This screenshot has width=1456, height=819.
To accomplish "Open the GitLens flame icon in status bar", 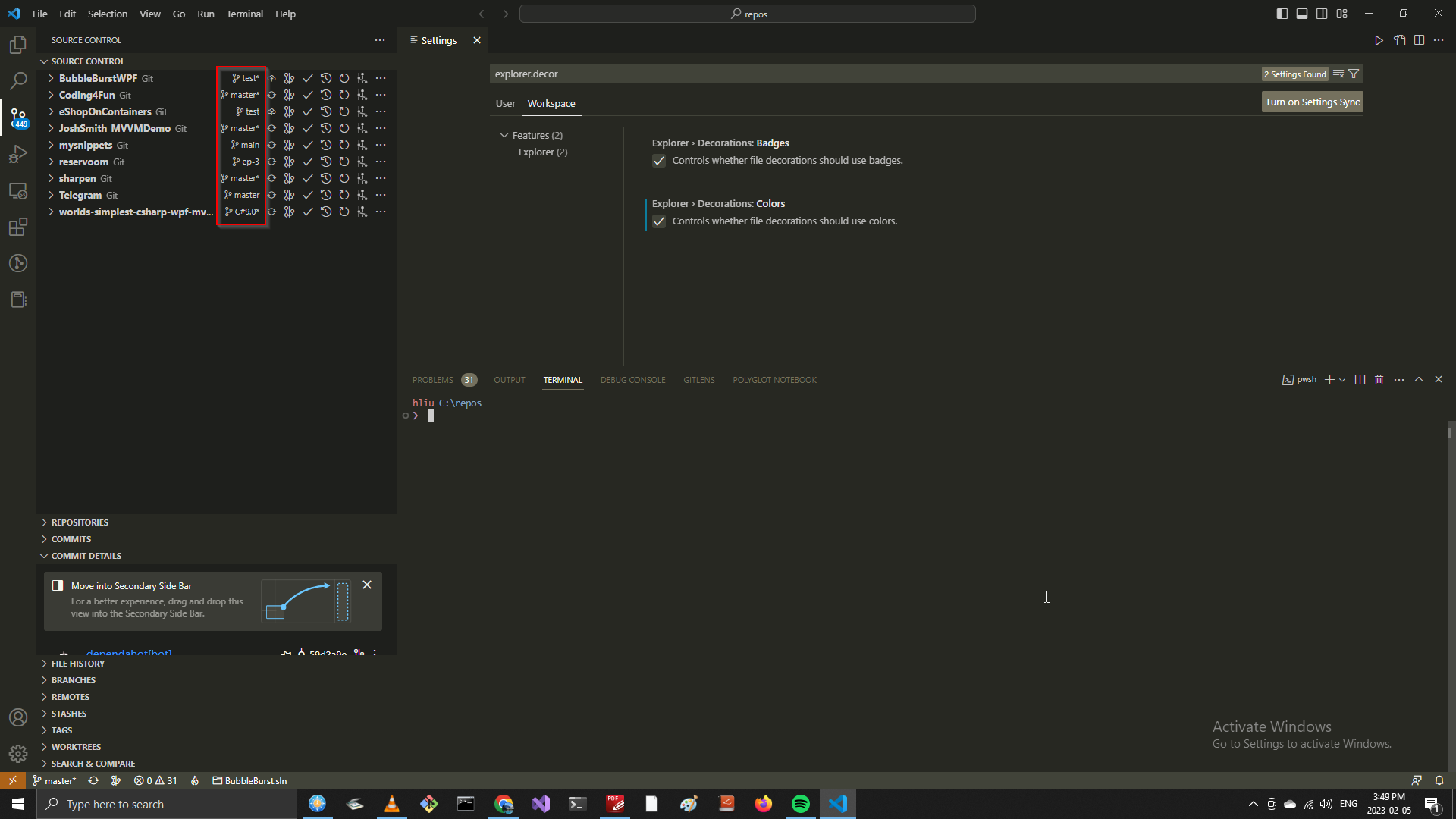I will tap(195, 780).
